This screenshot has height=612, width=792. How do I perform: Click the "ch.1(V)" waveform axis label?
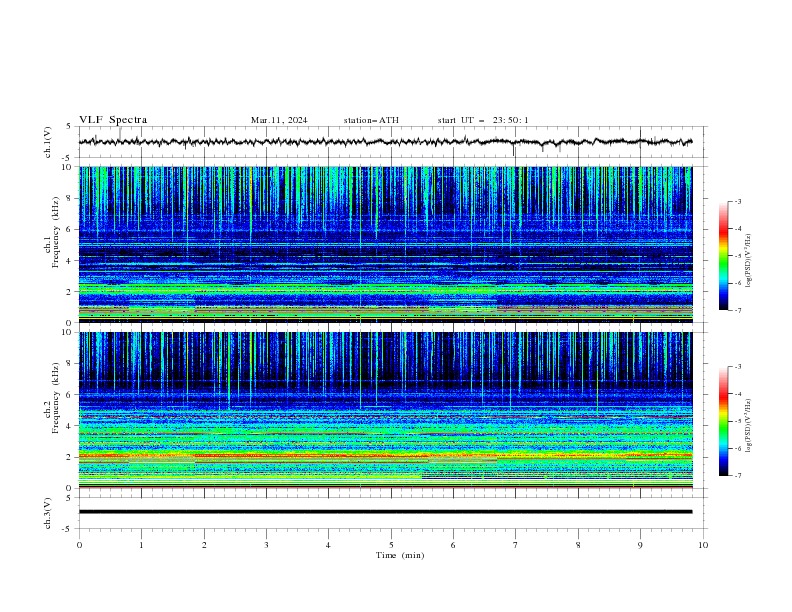pos(48,142)
